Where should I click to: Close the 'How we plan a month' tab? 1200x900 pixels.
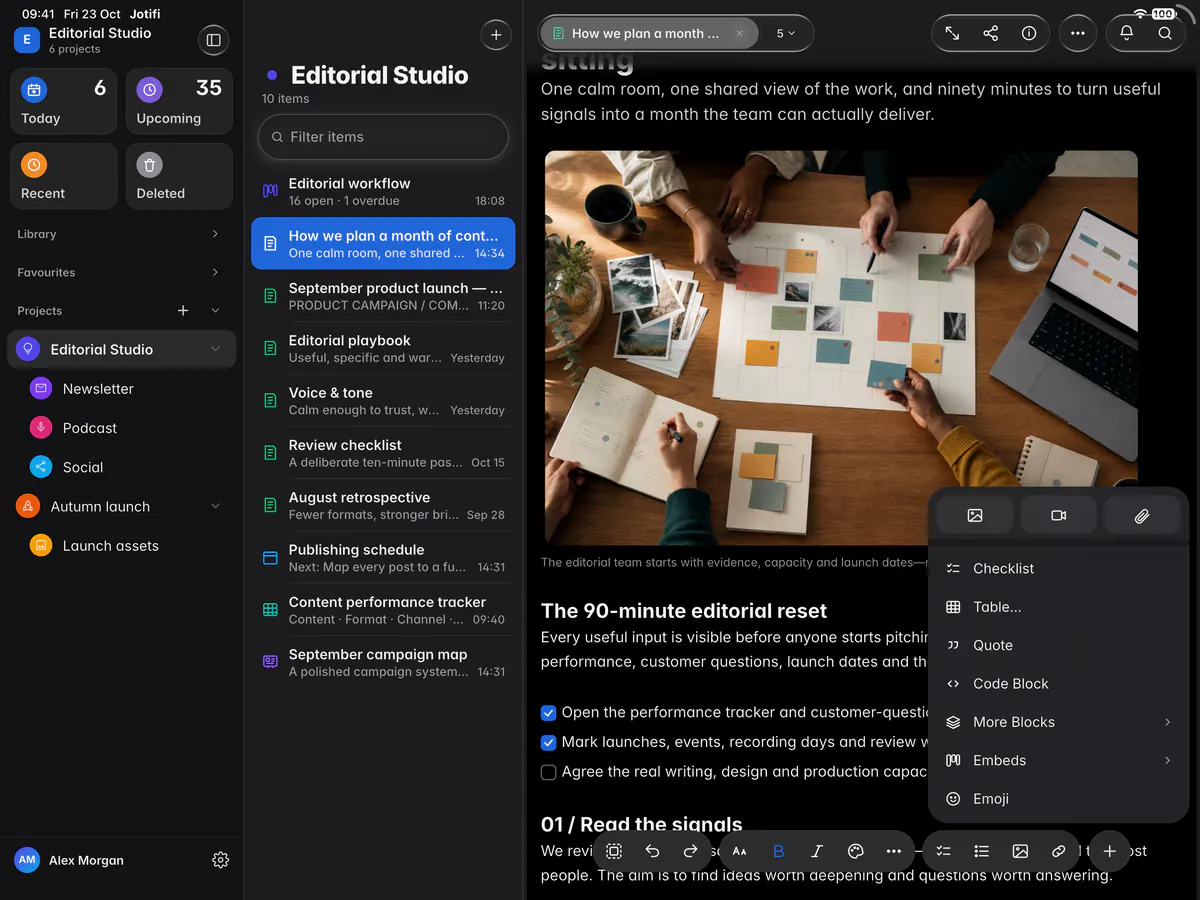[740, 33]
